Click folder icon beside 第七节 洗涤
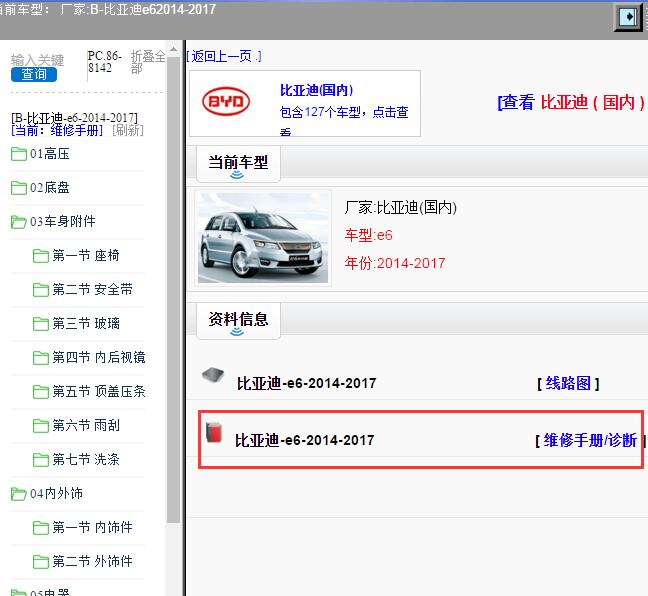Viewport: 648px width, 596px height. 40,459
